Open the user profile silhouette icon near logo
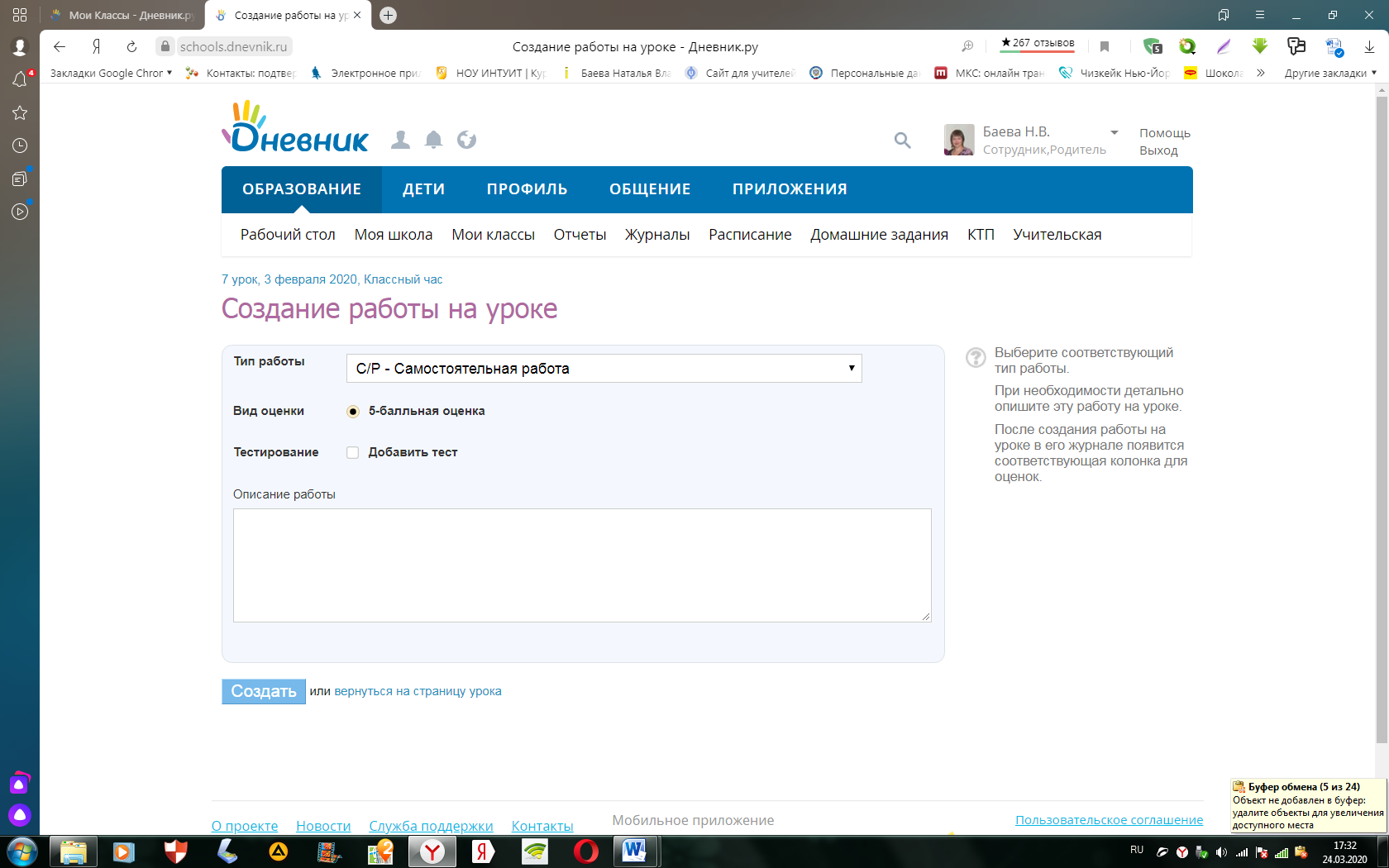 400,140
